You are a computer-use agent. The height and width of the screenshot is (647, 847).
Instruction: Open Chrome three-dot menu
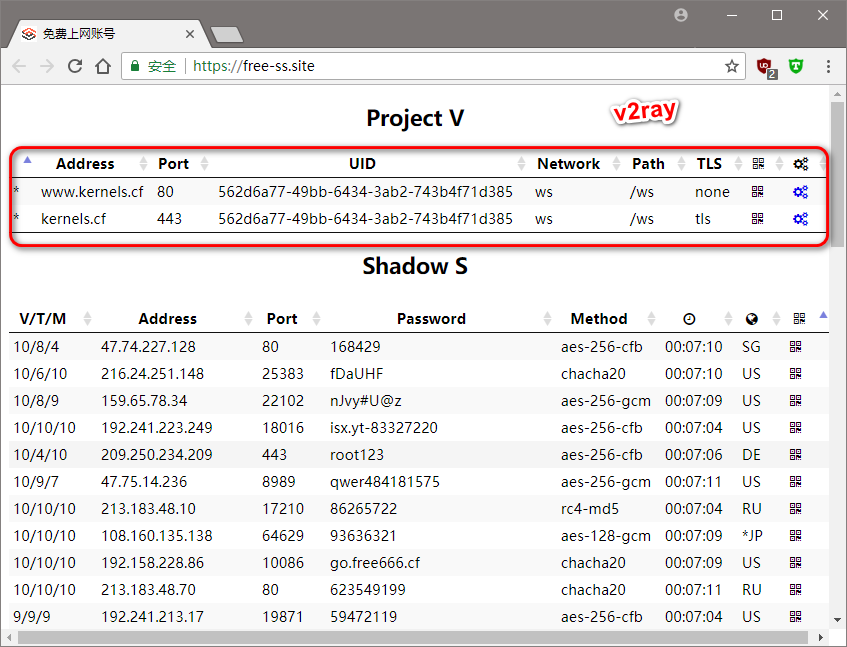(828, 66)
